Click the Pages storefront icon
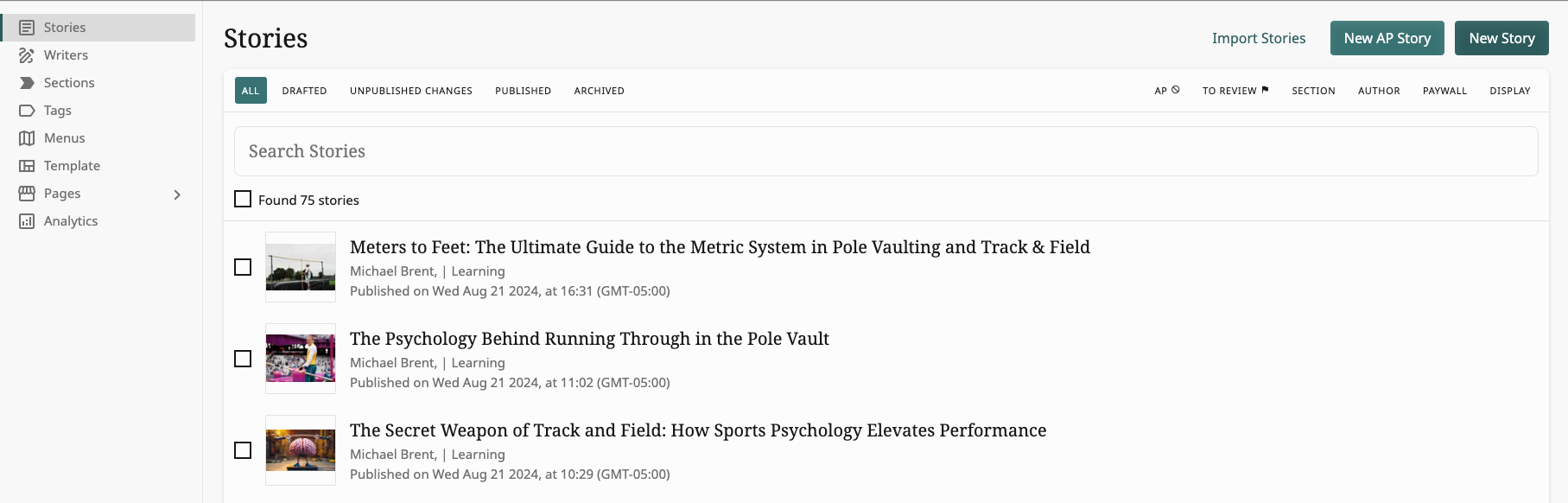Image resolution: width=1568 pixels, height=503 pixels. click(x=27, y=194)
